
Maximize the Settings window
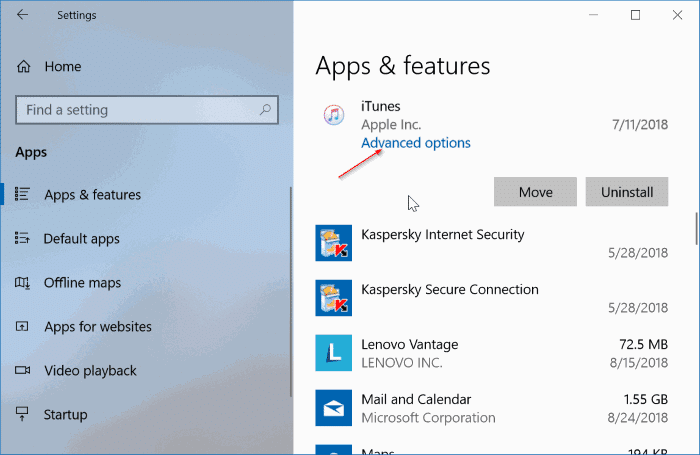coord(635,15)
